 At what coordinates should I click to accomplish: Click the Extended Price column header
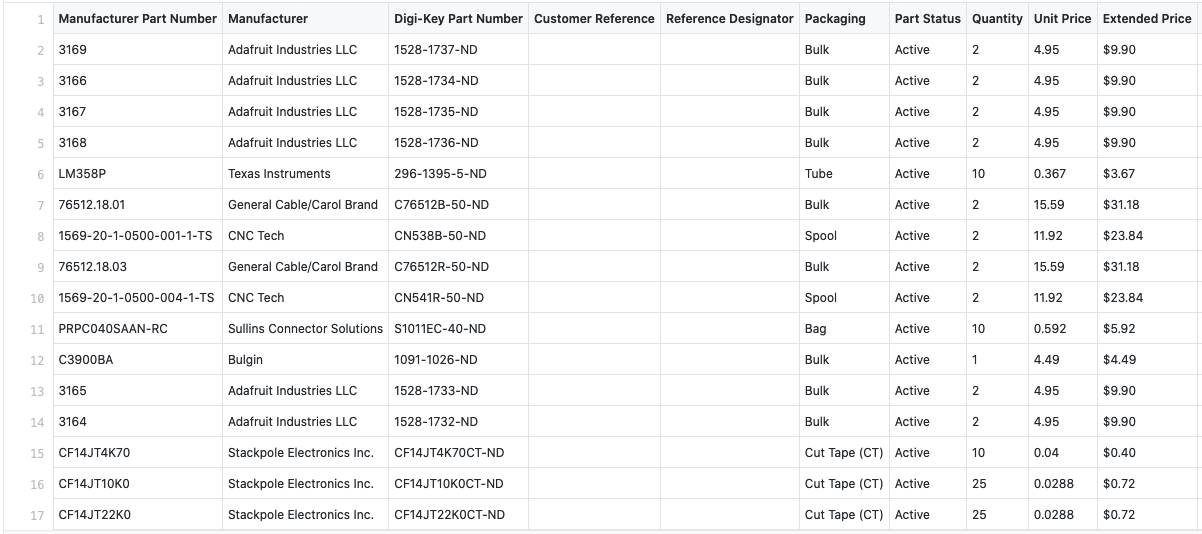click(x=1146, y=19)
